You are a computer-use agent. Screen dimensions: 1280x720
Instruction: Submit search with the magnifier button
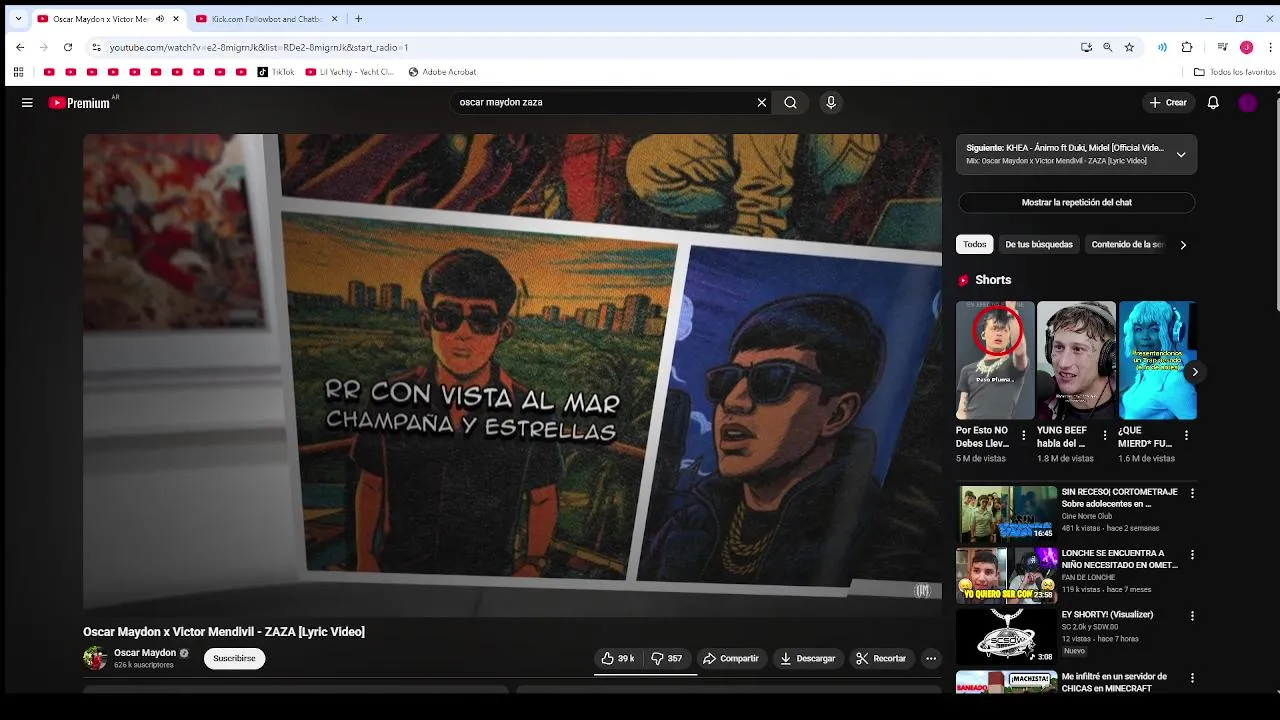[x=790, y=102]
